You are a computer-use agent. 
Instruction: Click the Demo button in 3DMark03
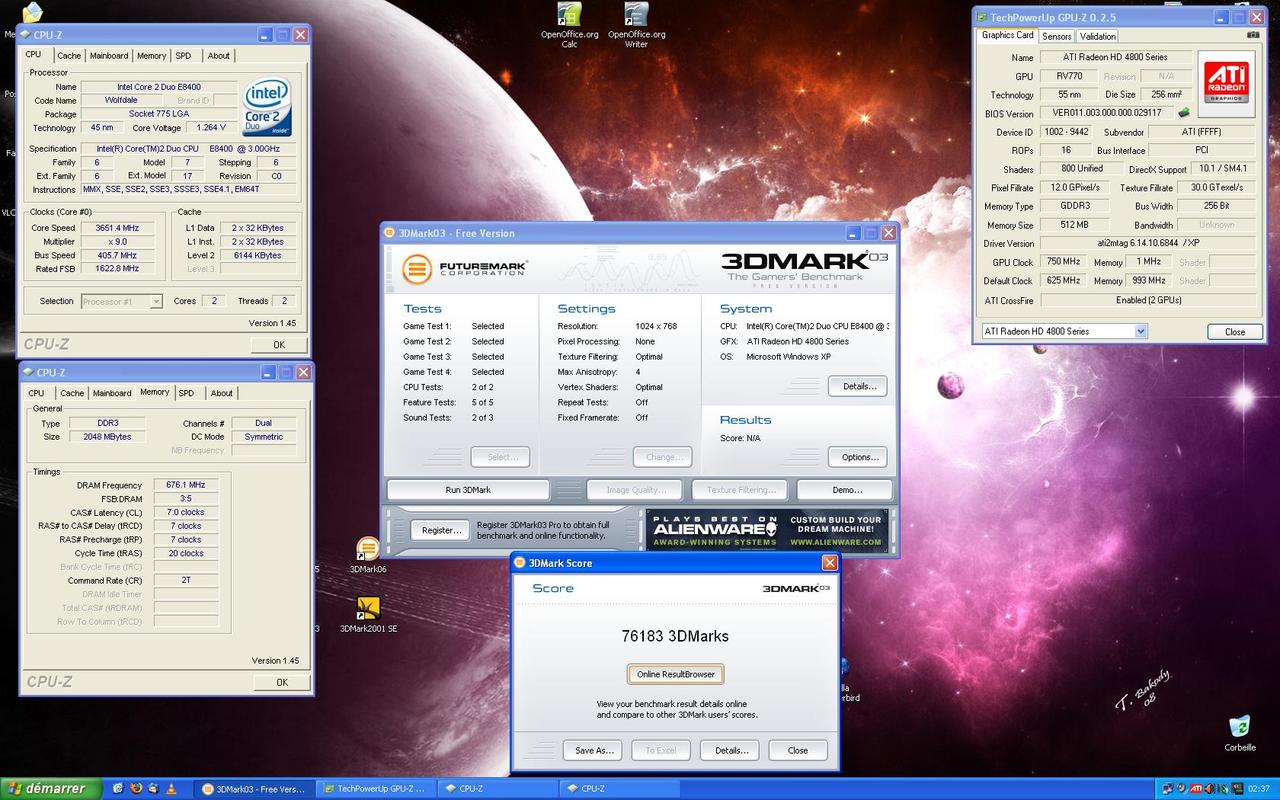(846, 490)
